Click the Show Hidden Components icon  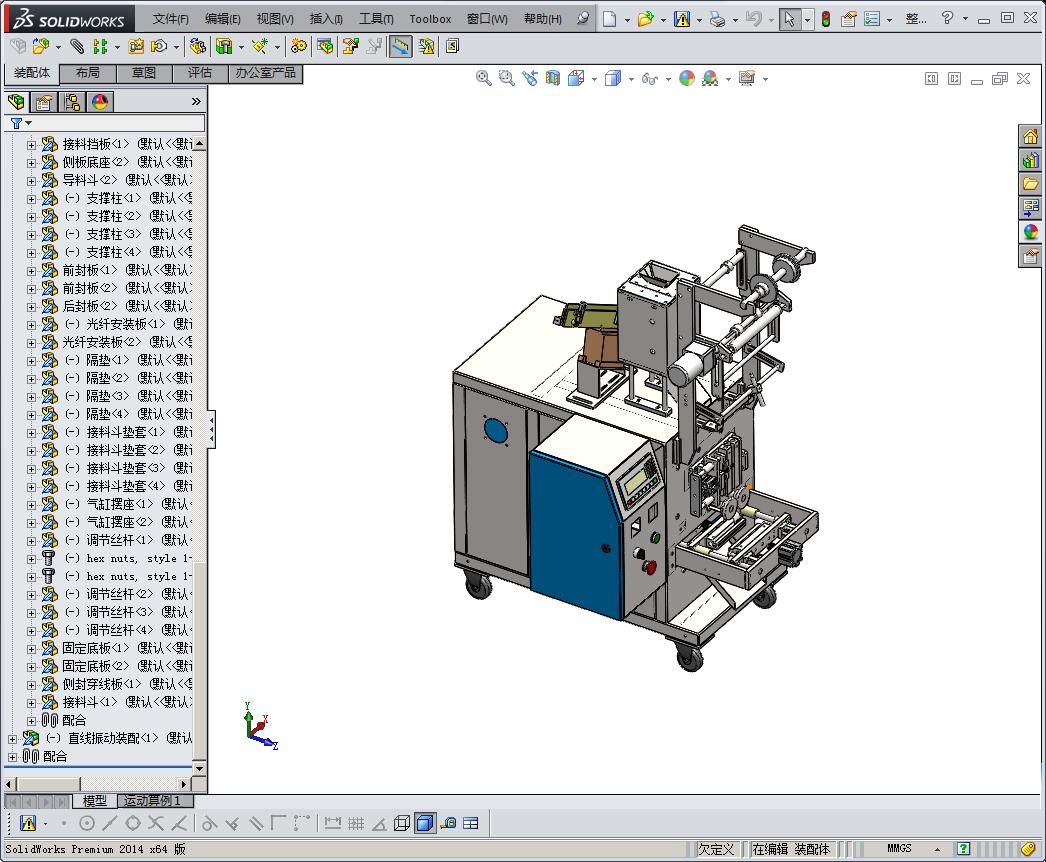(197, 46)
